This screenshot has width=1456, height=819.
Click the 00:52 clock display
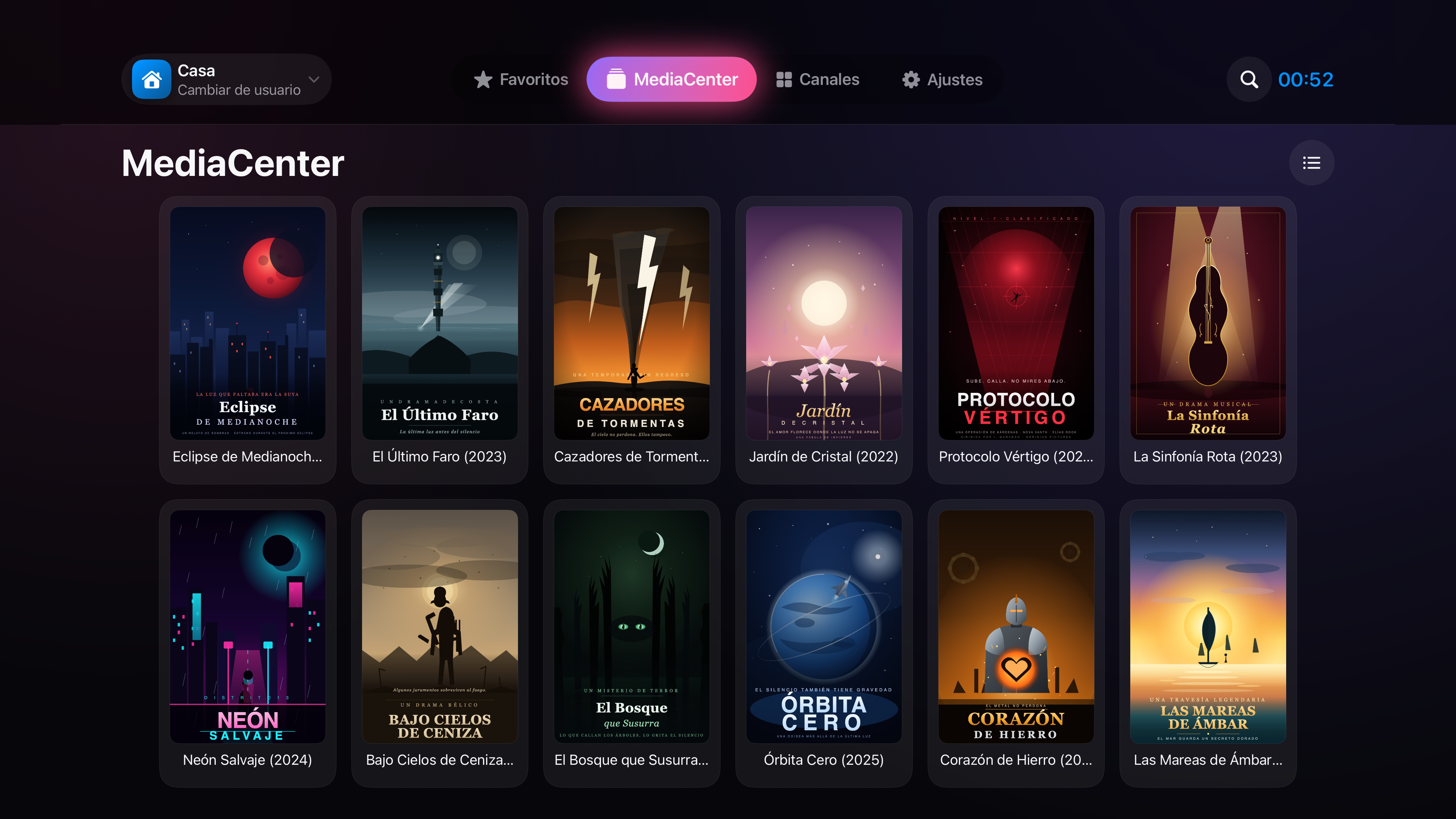click(x=1305, y=80)
